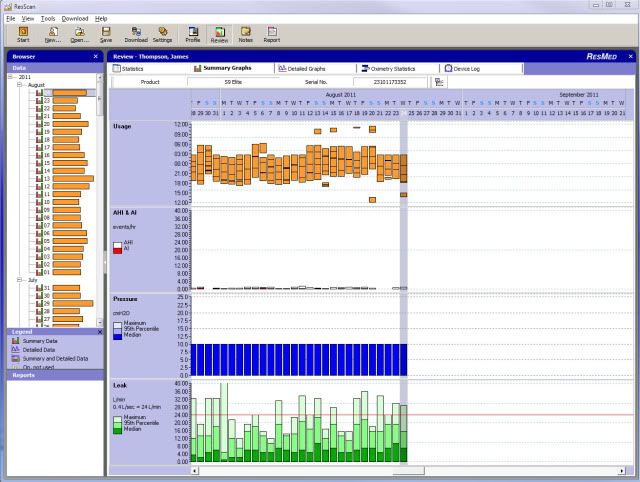
Task: Select August 05 usage bar in tree
Action: (70, 241)
